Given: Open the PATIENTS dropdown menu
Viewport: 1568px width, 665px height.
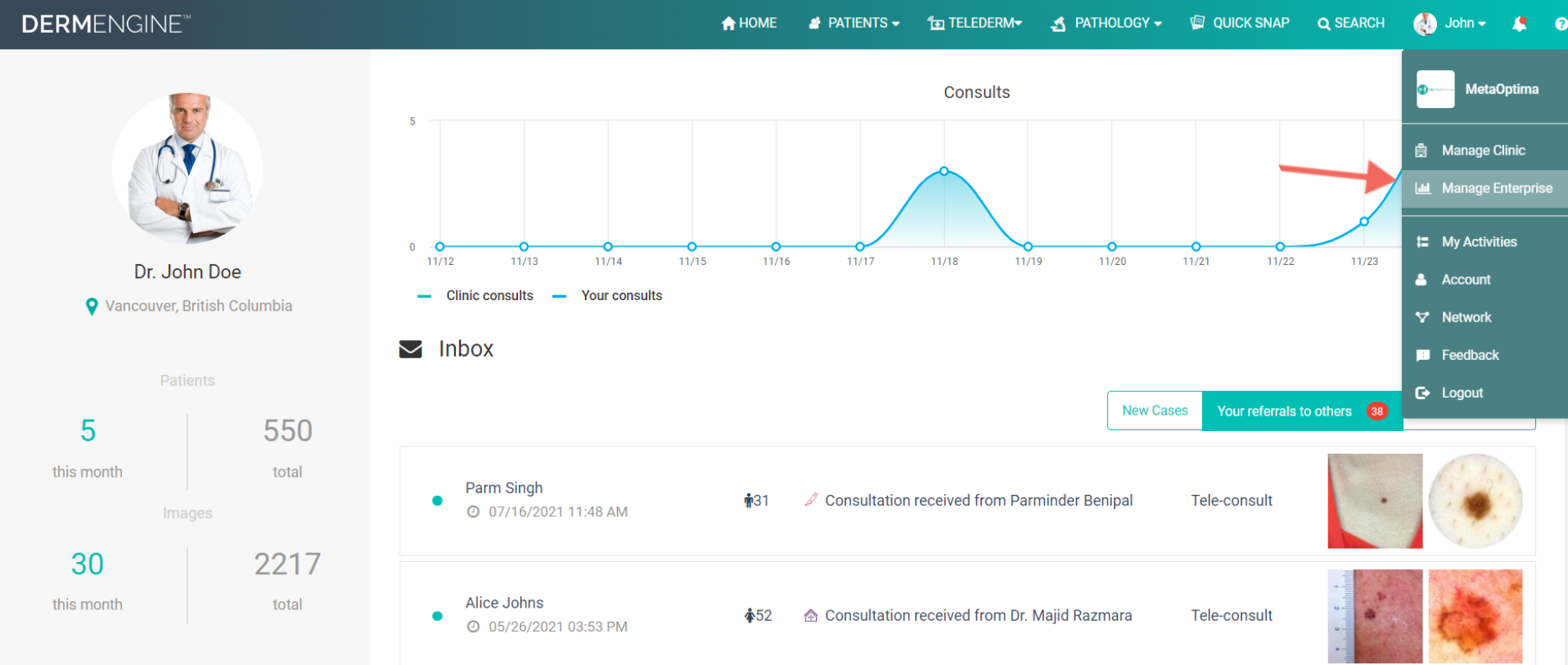Looking at the screenshot, I should tap(854, 23).
